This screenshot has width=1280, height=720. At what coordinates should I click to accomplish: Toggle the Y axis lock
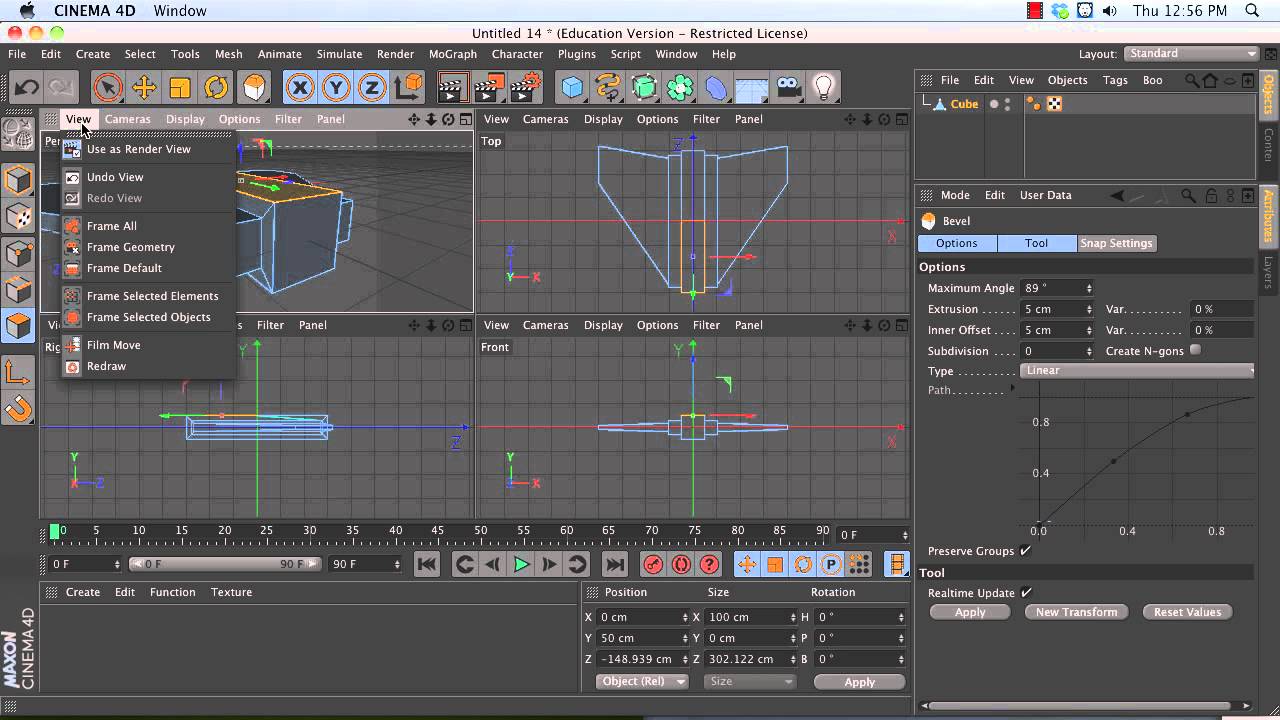(336, 88)
